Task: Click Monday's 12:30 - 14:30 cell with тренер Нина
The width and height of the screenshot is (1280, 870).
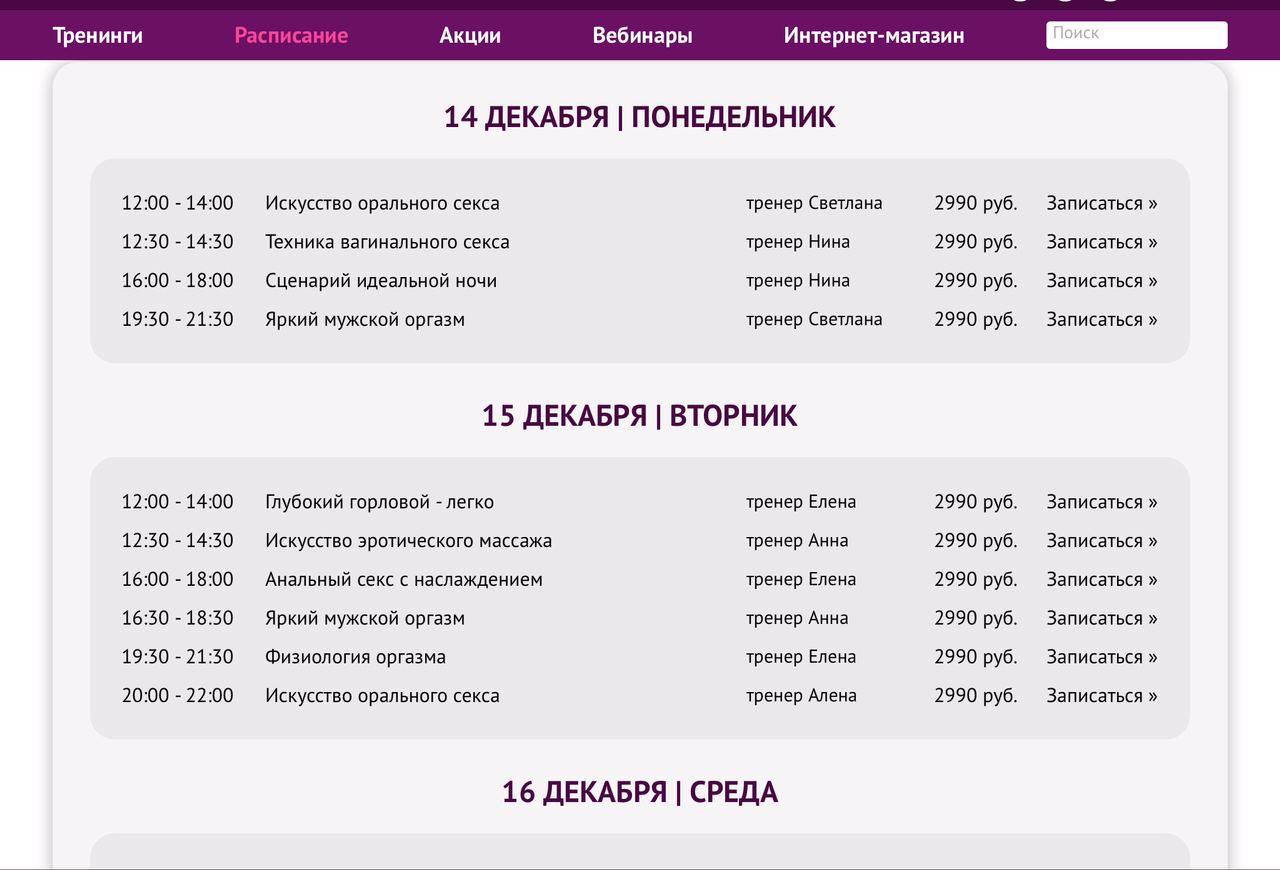Action: [177, 242]
